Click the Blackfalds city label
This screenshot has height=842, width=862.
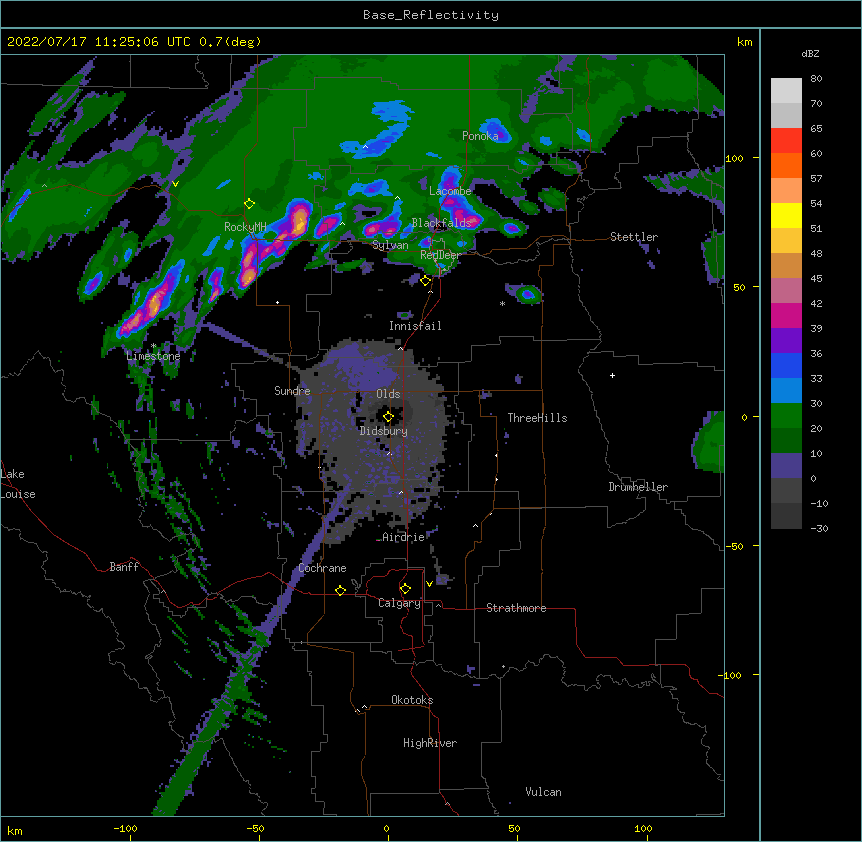441,223
